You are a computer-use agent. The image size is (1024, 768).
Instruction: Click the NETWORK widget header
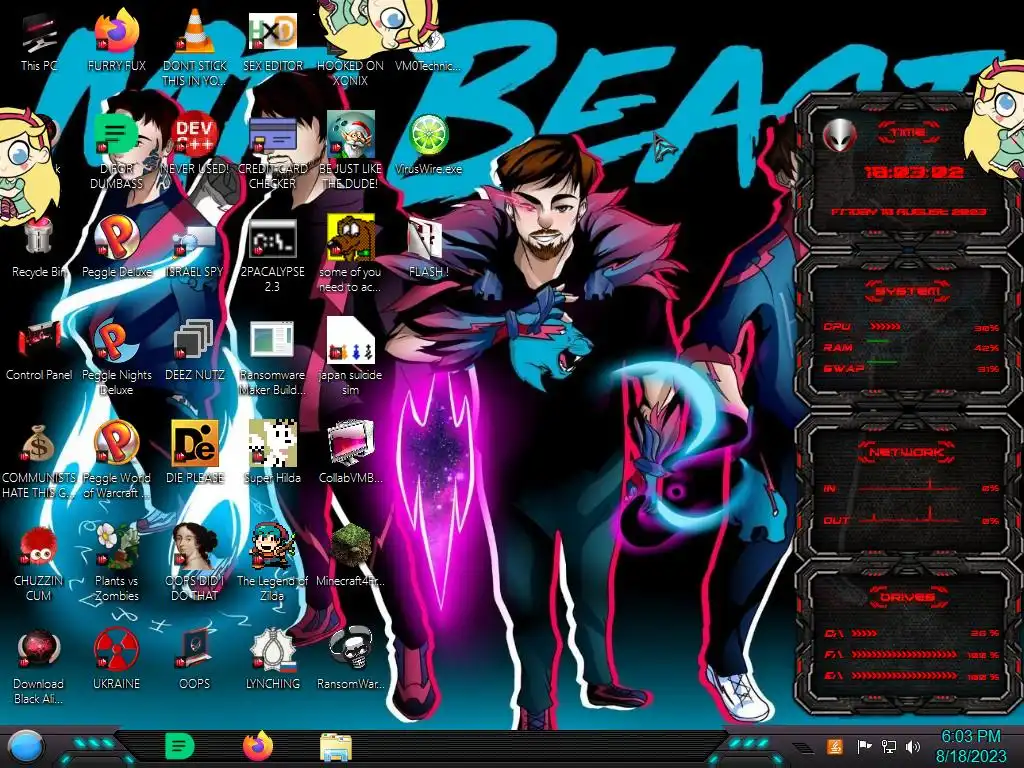(x=907, y=452)
